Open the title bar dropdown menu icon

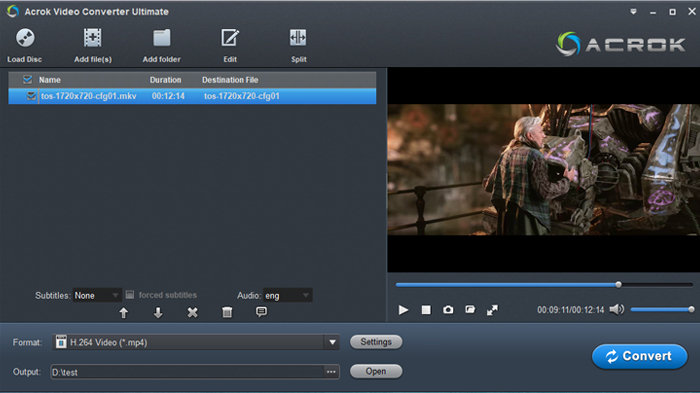(633, 12)
